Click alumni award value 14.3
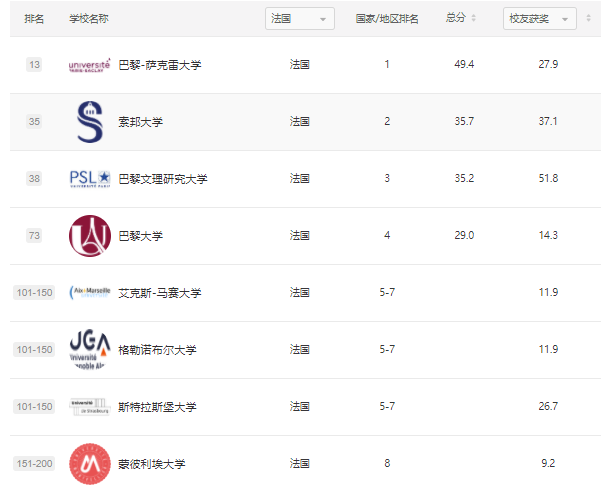This screenshot has width=613, height=491. 548,235
